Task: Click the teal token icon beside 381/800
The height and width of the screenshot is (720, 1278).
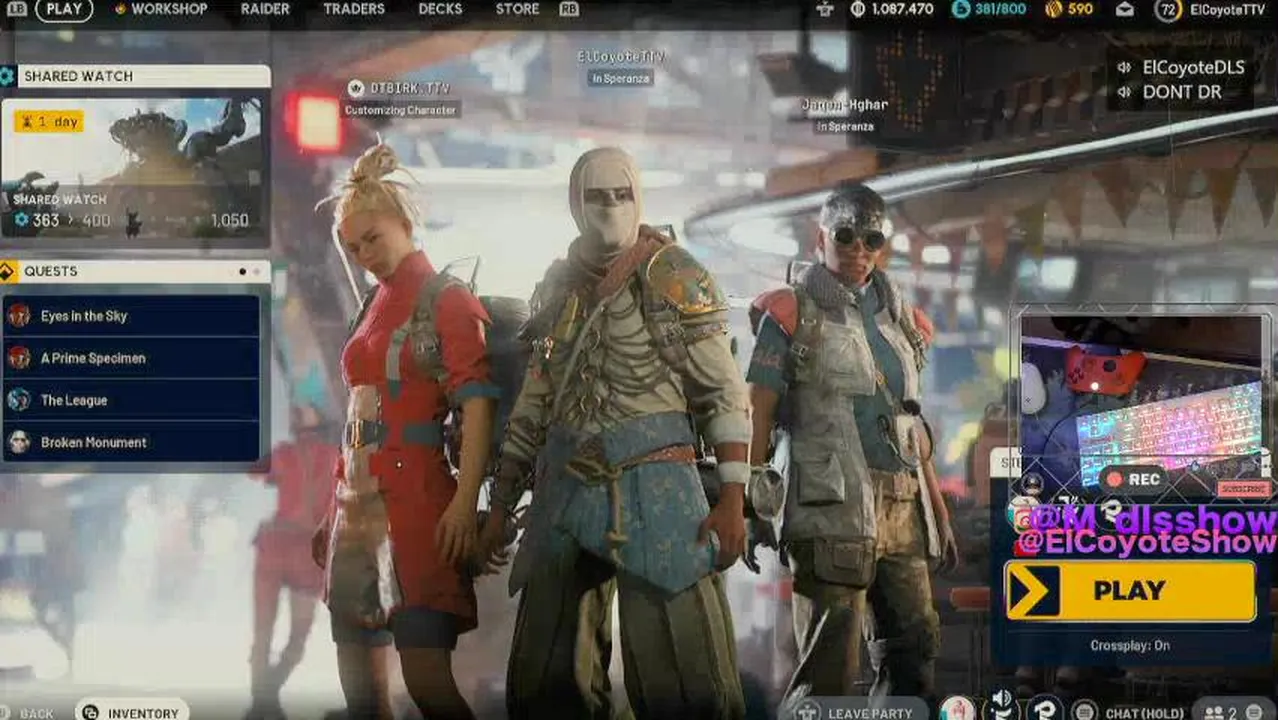Action: (961, 9)
